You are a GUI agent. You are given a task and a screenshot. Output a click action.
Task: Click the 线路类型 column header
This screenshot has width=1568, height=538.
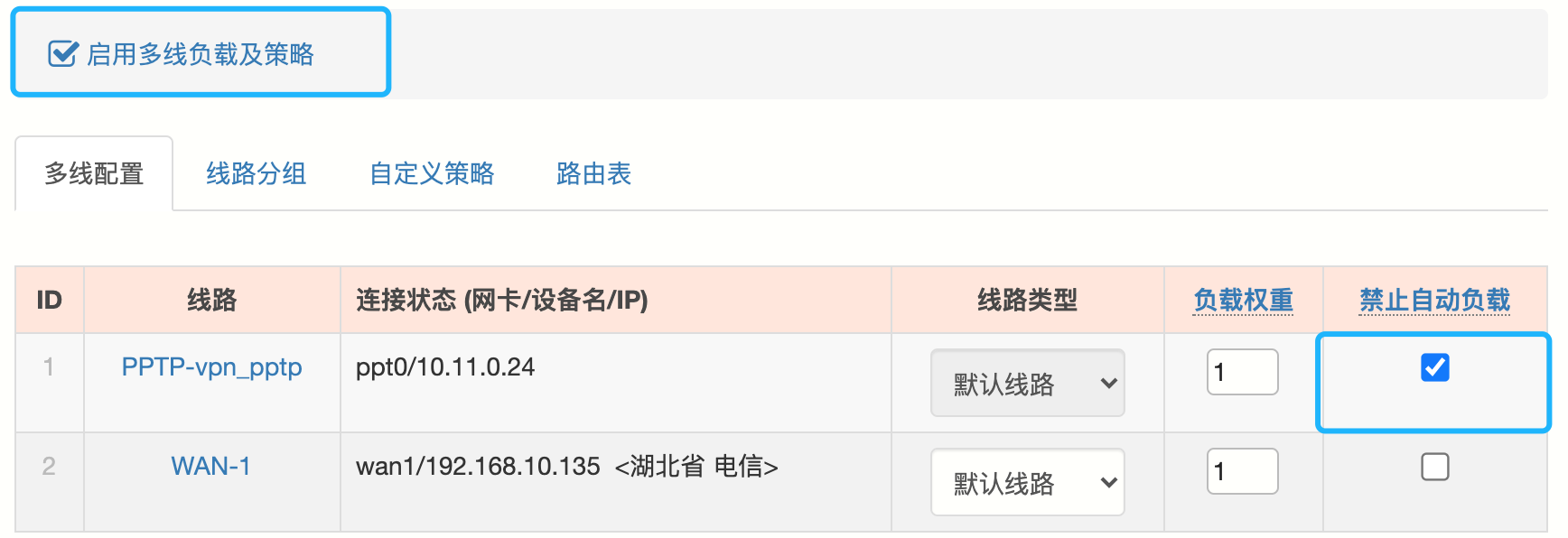(x=1027, y=300)
